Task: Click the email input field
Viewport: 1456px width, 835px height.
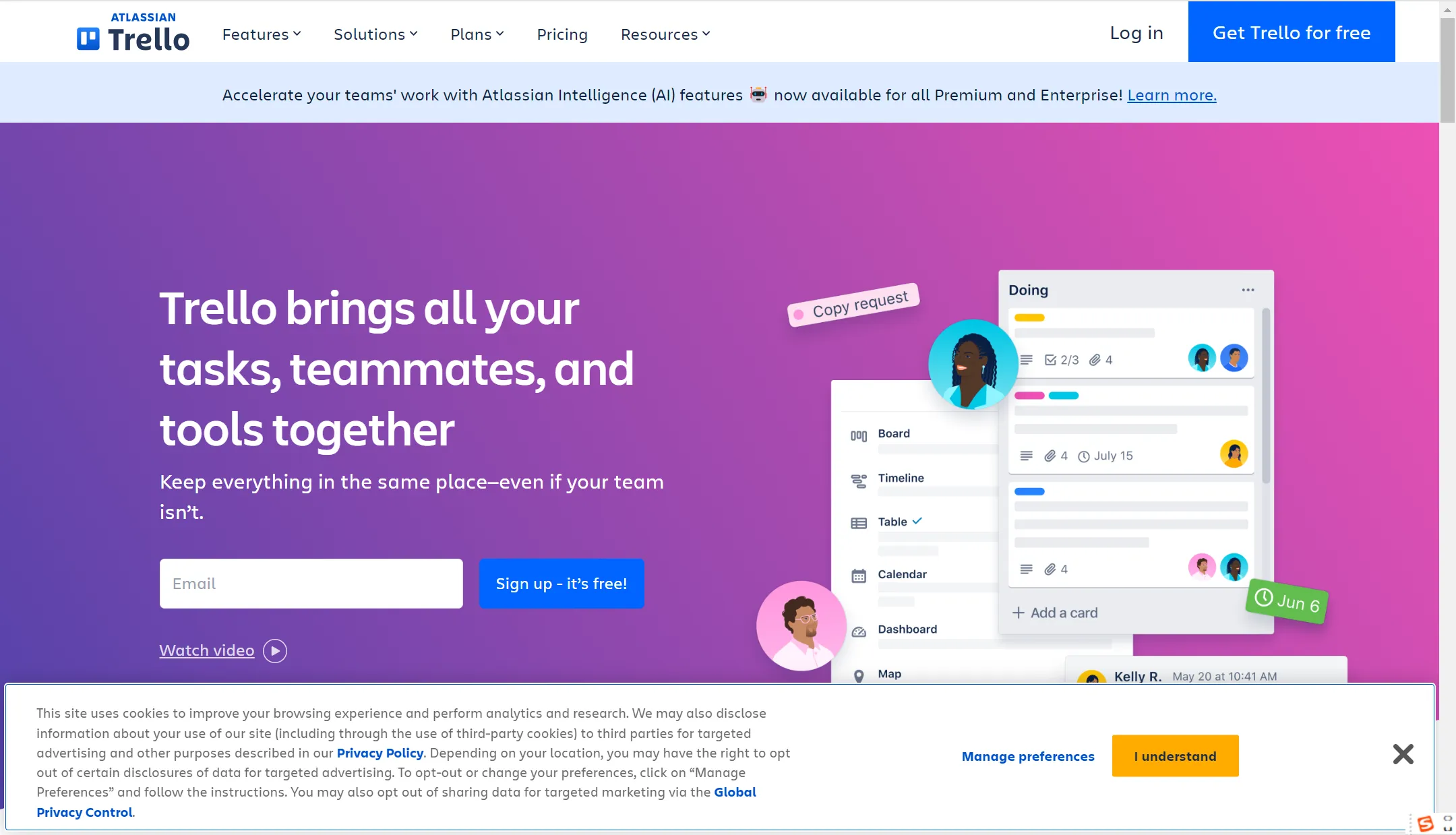Action: 311,583
